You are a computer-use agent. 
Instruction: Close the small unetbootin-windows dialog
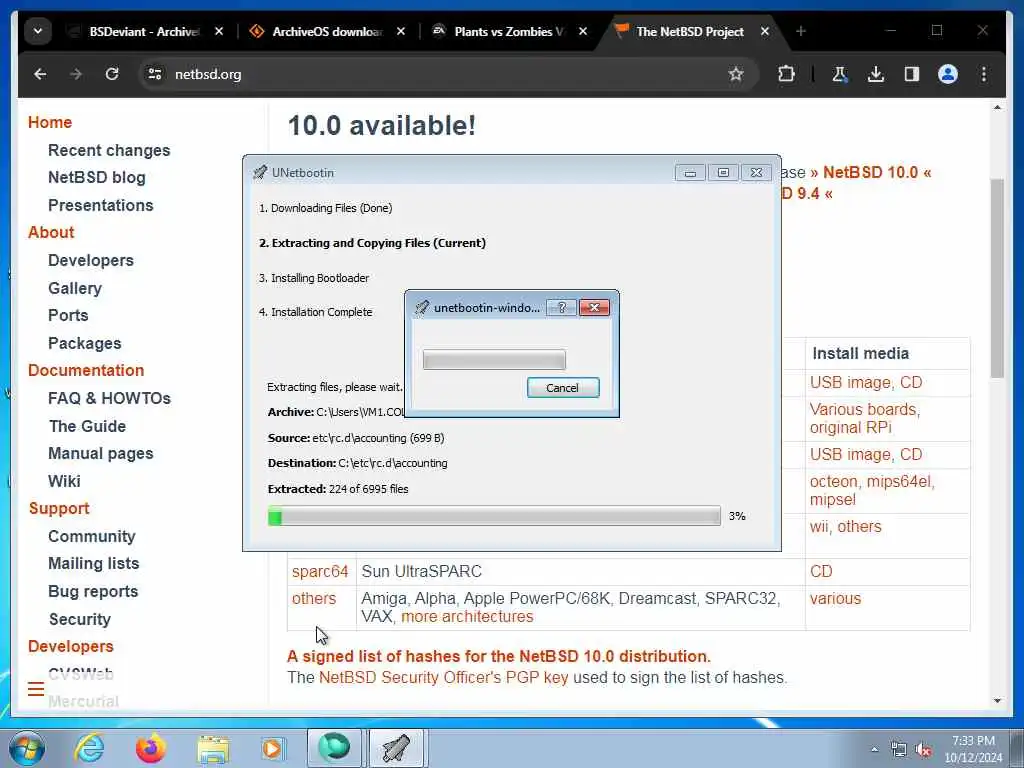pyautogui.click(x=594, y=308)
